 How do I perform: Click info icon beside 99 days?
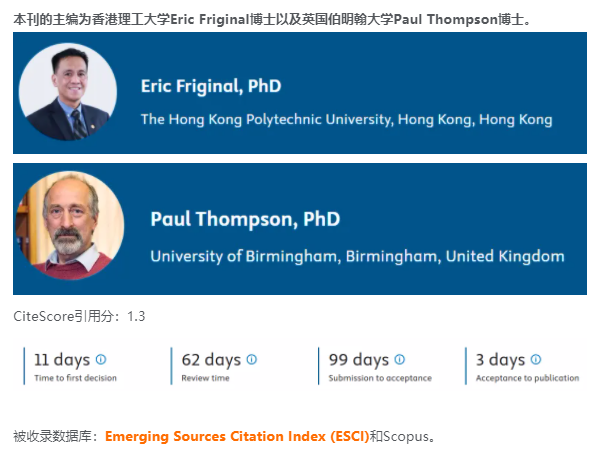(399, 359)
